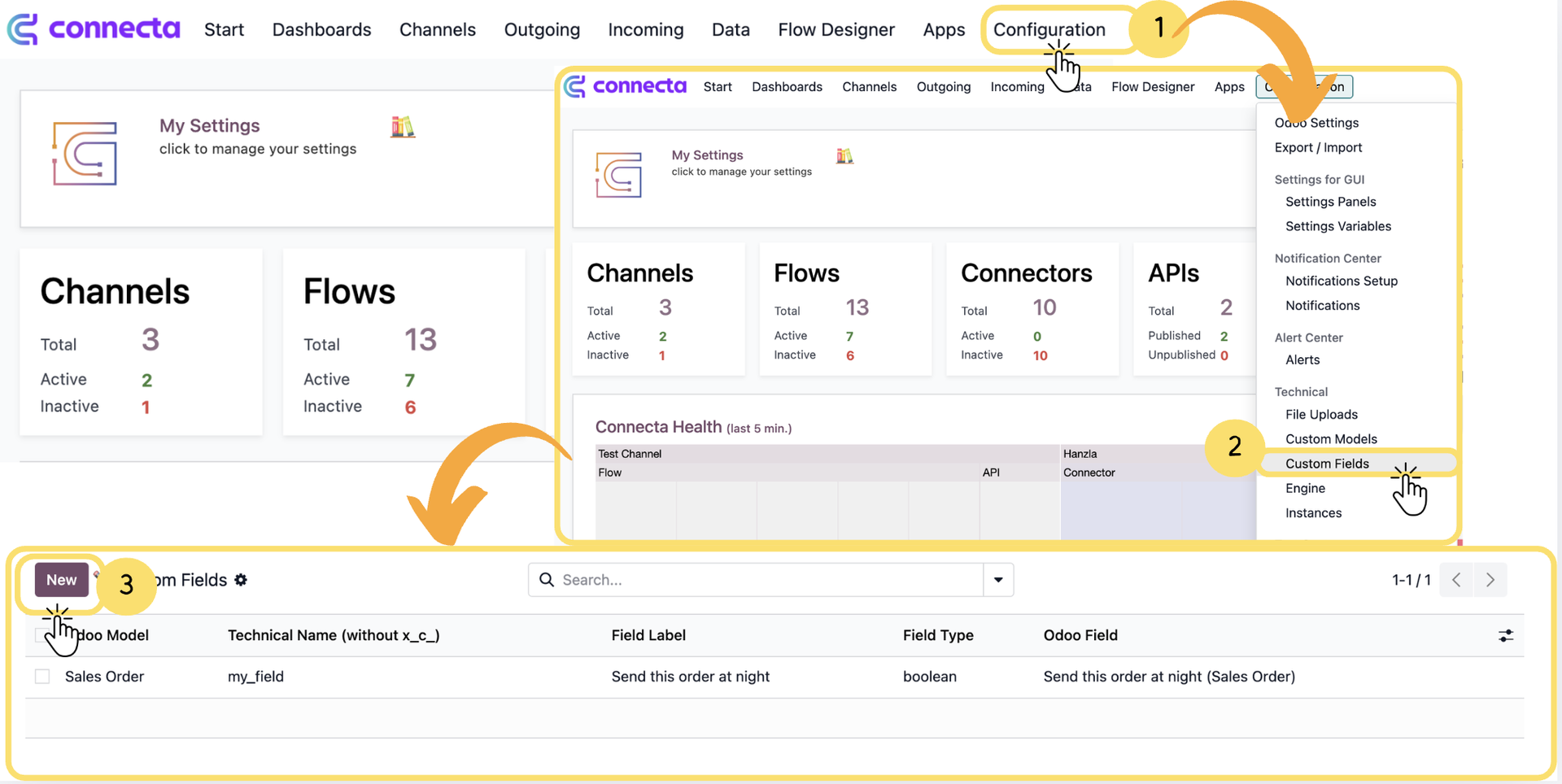Choose Engine from the Configuration dropdown
1562x784 pixels.
coord(1305,488)
